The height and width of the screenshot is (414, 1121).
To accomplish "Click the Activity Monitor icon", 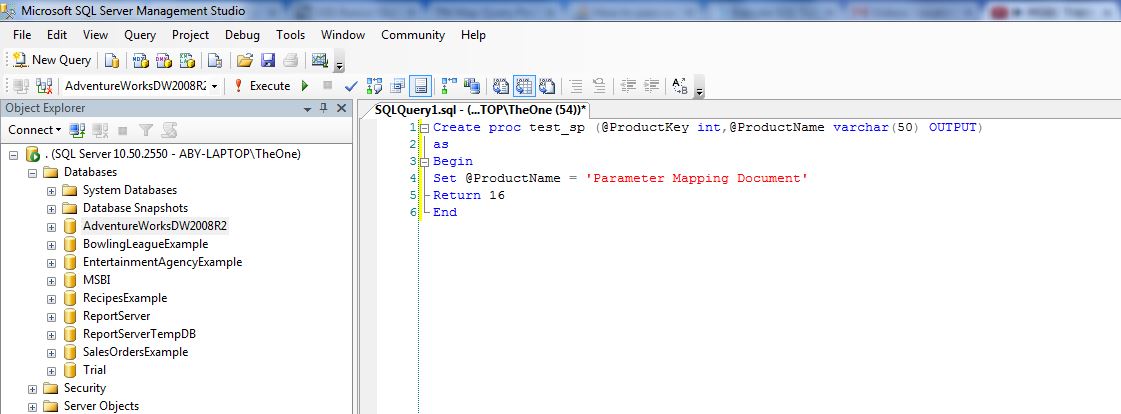I will tap(320, 60).
